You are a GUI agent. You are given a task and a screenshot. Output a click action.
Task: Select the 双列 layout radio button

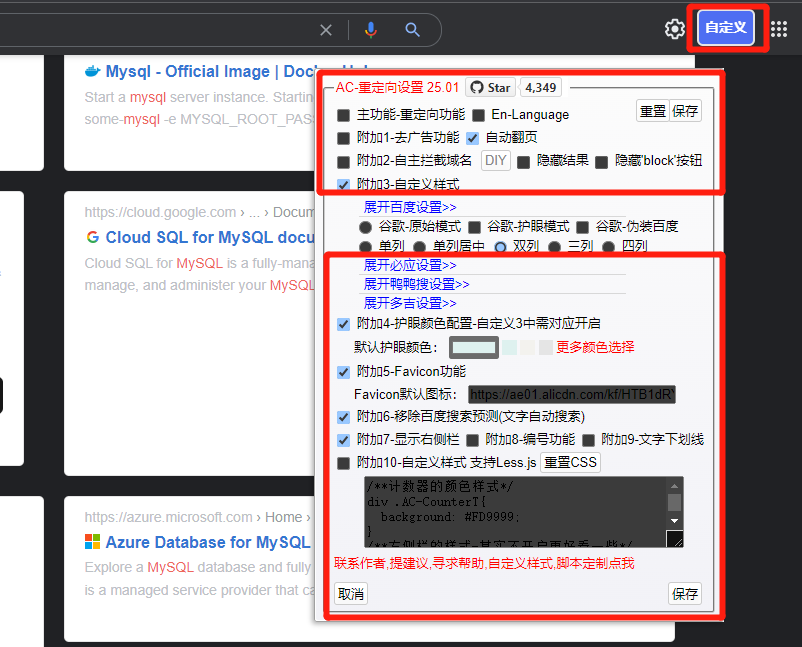[x=500, y=248]
